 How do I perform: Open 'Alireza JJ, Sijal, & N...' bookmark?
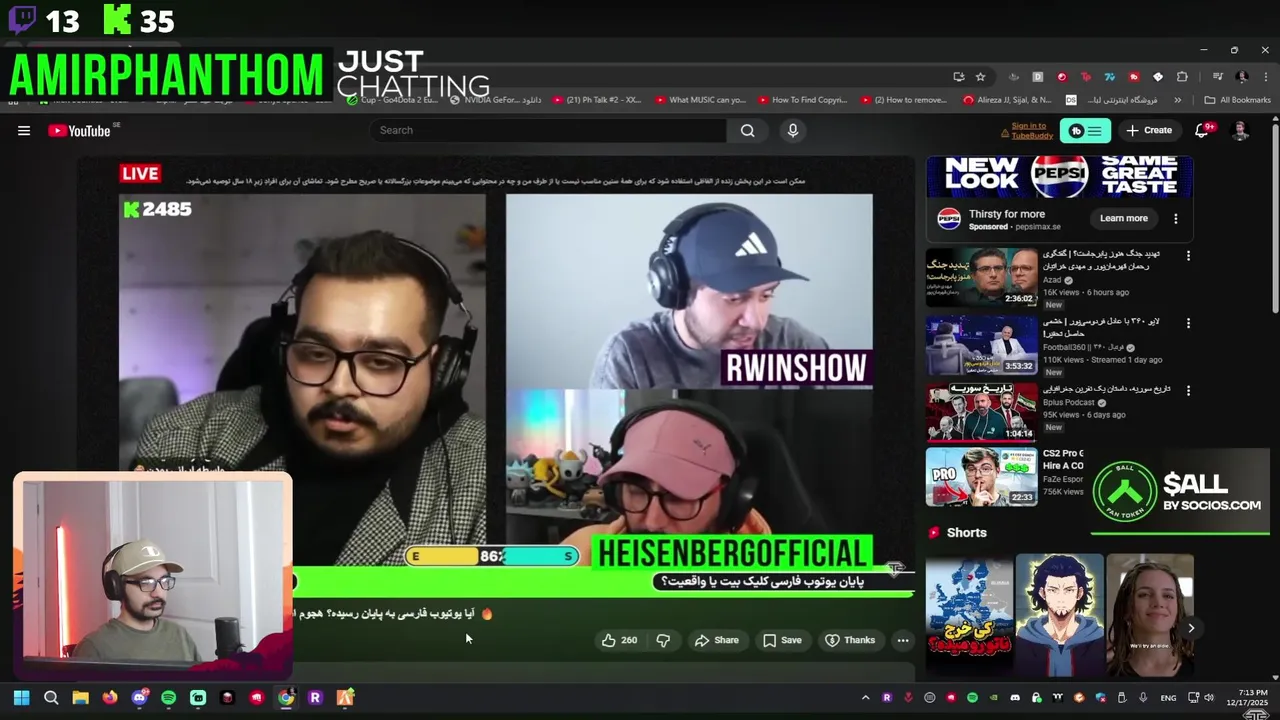1007,100
